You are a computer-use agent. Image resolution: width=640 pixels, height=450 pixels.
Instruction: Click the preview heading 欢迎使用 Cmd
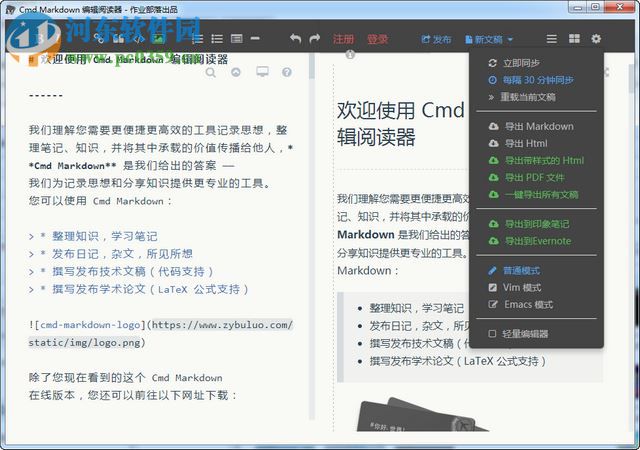(401, 110)
